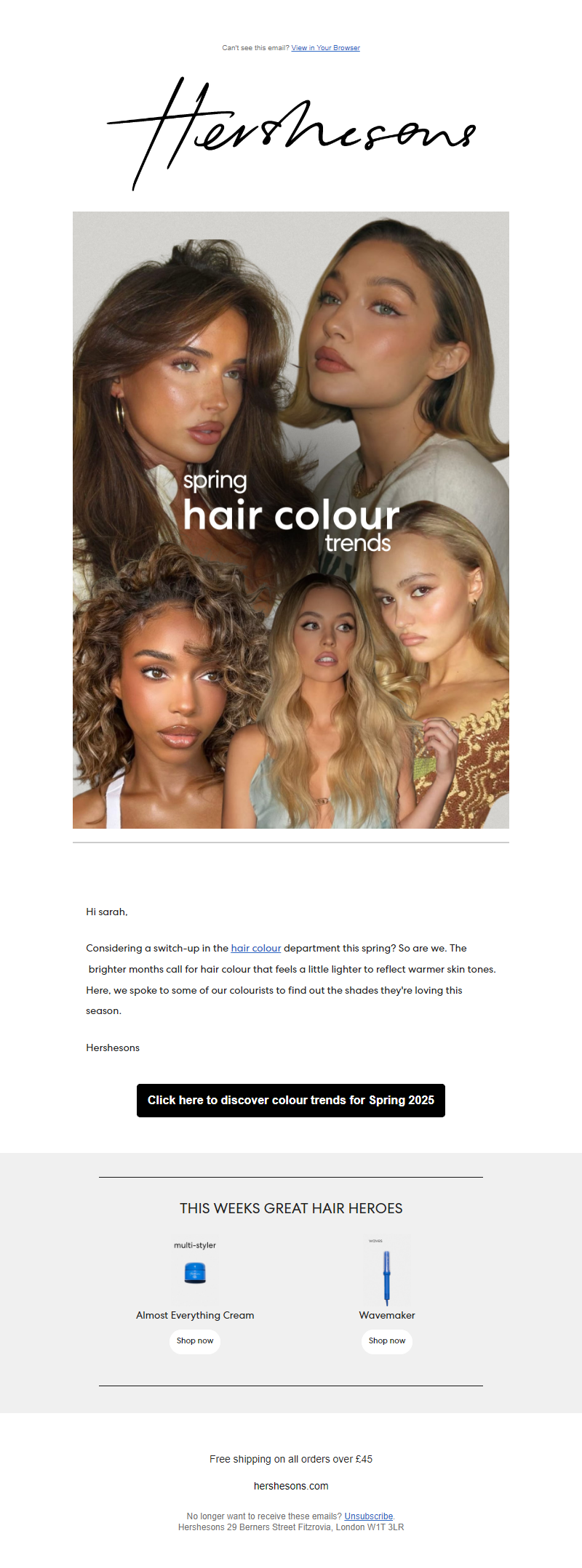The width and height of the screenshot is (582, 1568).
Task: Open the spring hair colour trends hero image
Action: tap(291, 520)
